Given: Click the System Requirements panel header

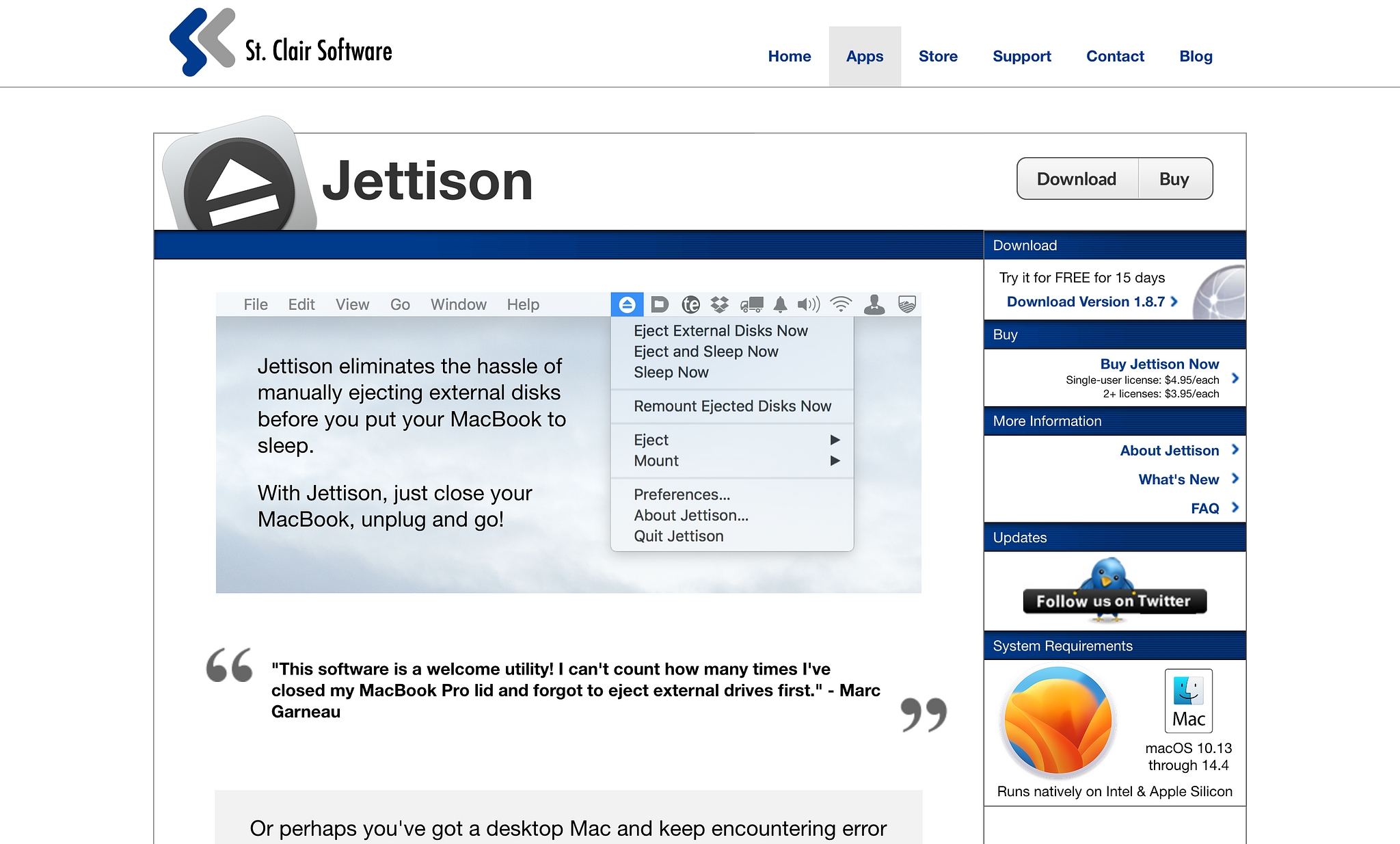Looking at the screenshot, I should coord(1115,646).
